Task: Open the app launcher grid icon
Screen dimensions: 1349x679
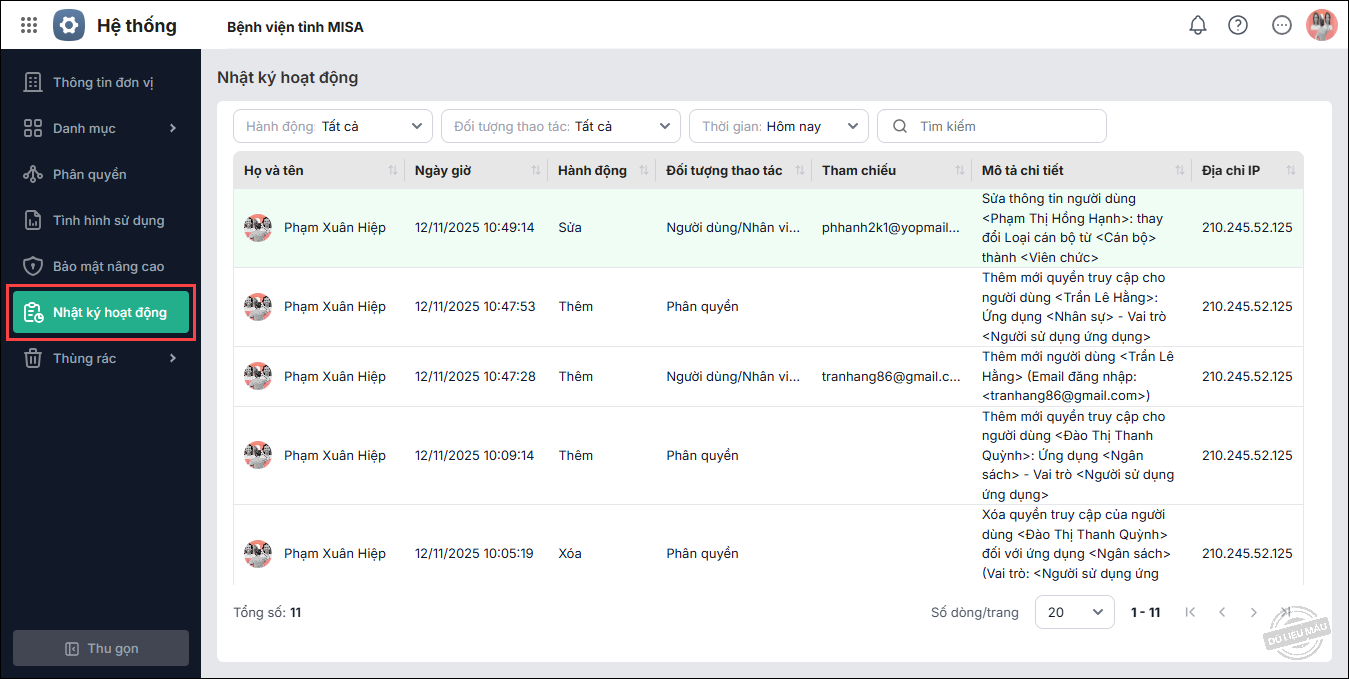Action: (29, 25)
